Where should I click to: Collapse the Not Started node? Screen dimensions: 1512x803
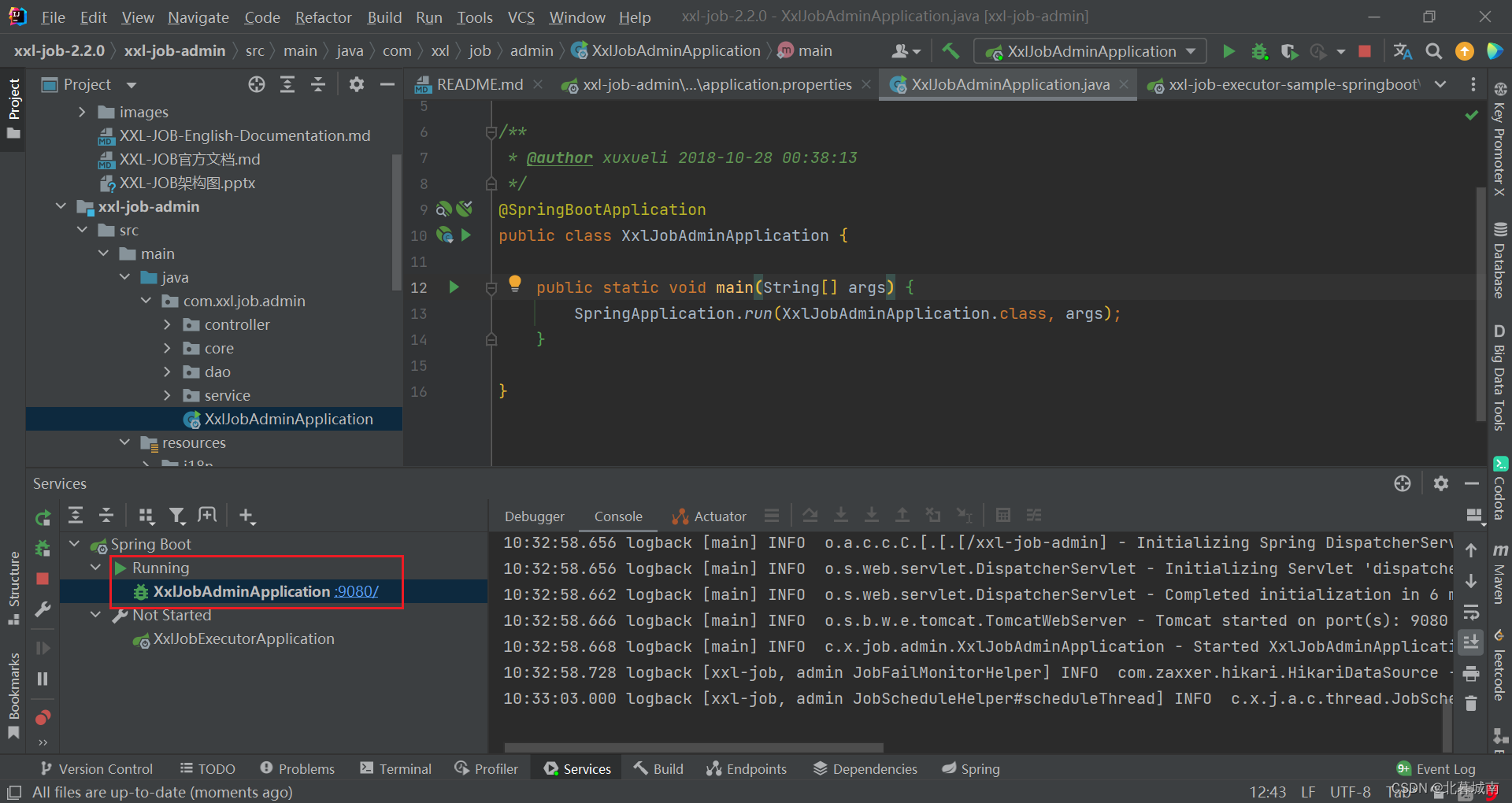[96, 615]
